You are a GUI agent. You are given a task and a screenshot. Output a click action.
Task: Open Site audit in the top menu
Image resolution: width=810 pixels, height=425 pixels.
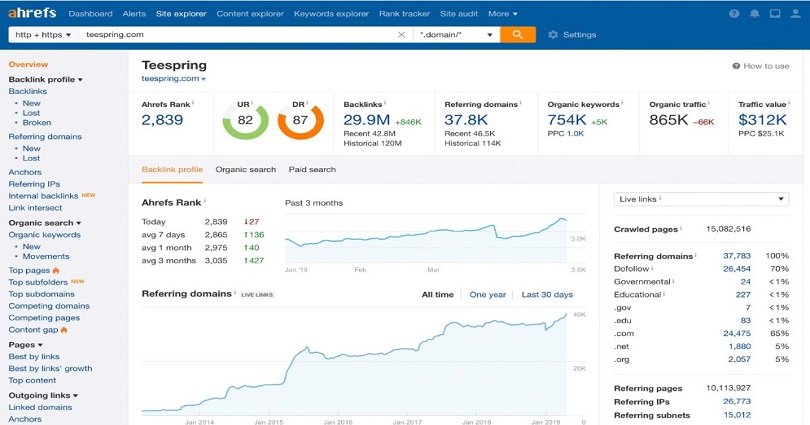point(459,14)
